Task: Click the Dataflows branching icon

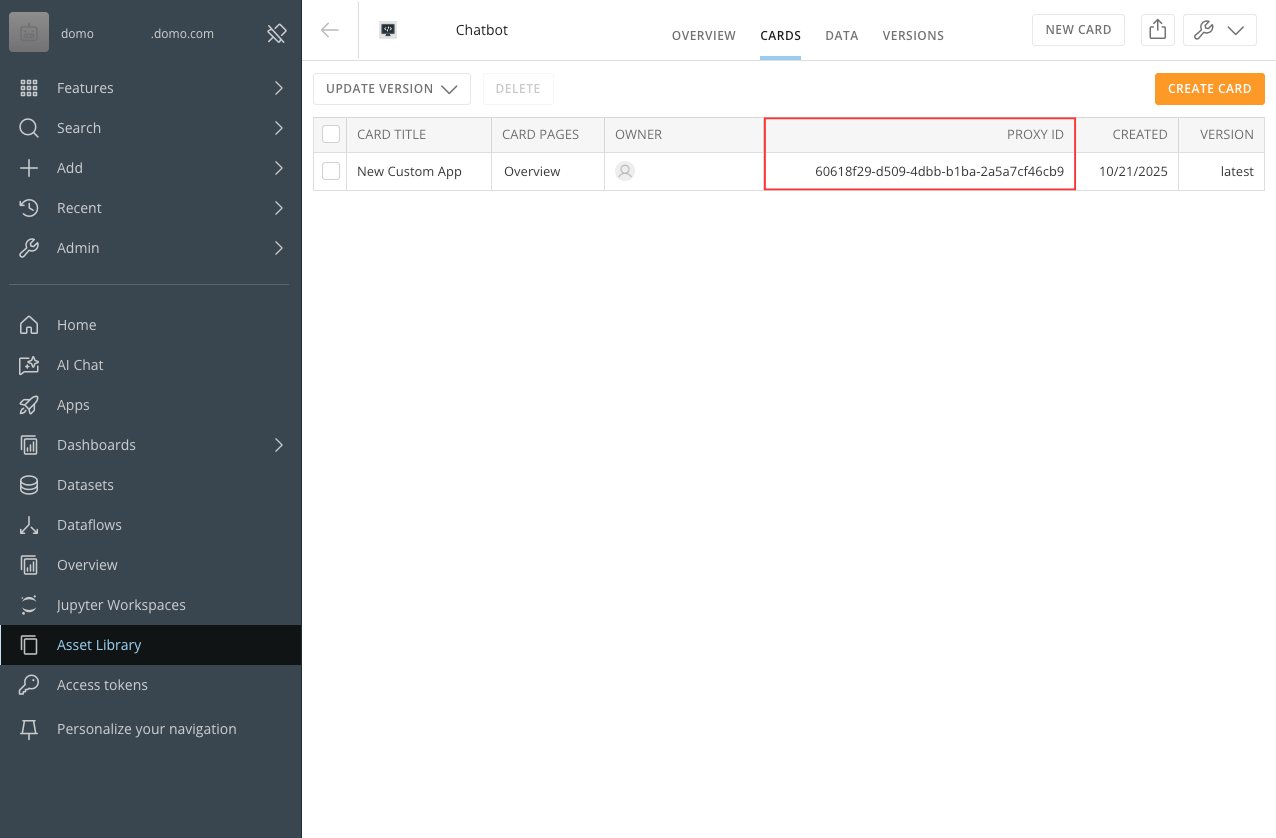Action: (29, 525)
